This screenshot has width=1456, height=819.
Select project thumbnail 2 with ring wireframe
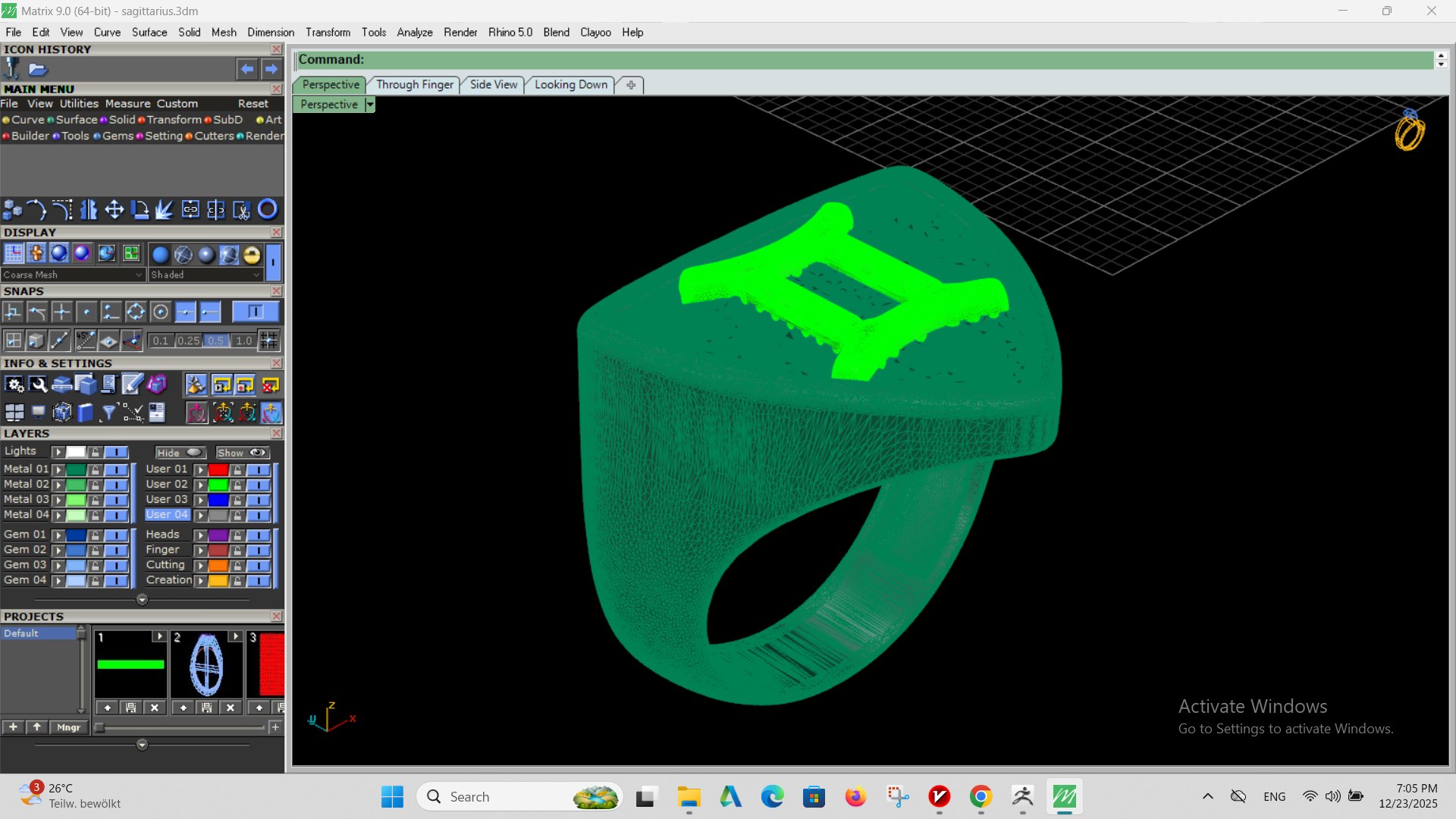point(206,665)
